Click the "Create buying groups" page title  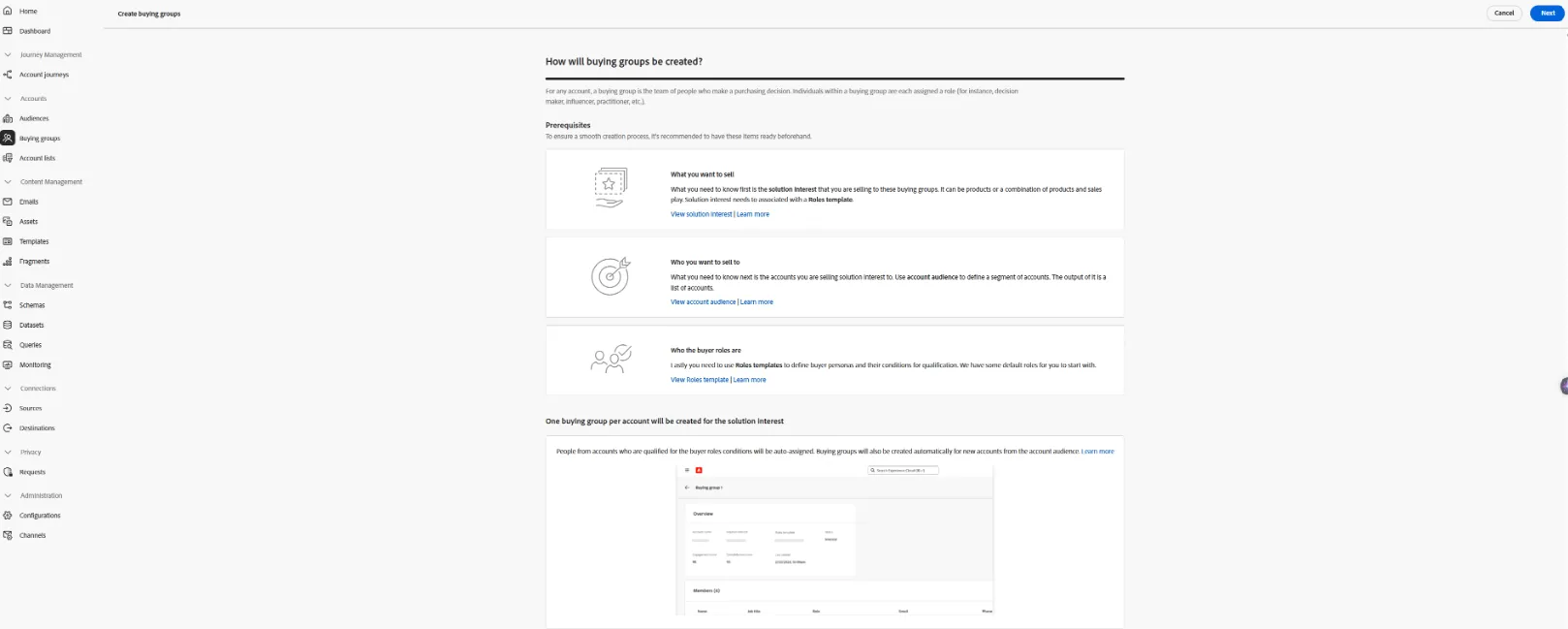point(149,14)
